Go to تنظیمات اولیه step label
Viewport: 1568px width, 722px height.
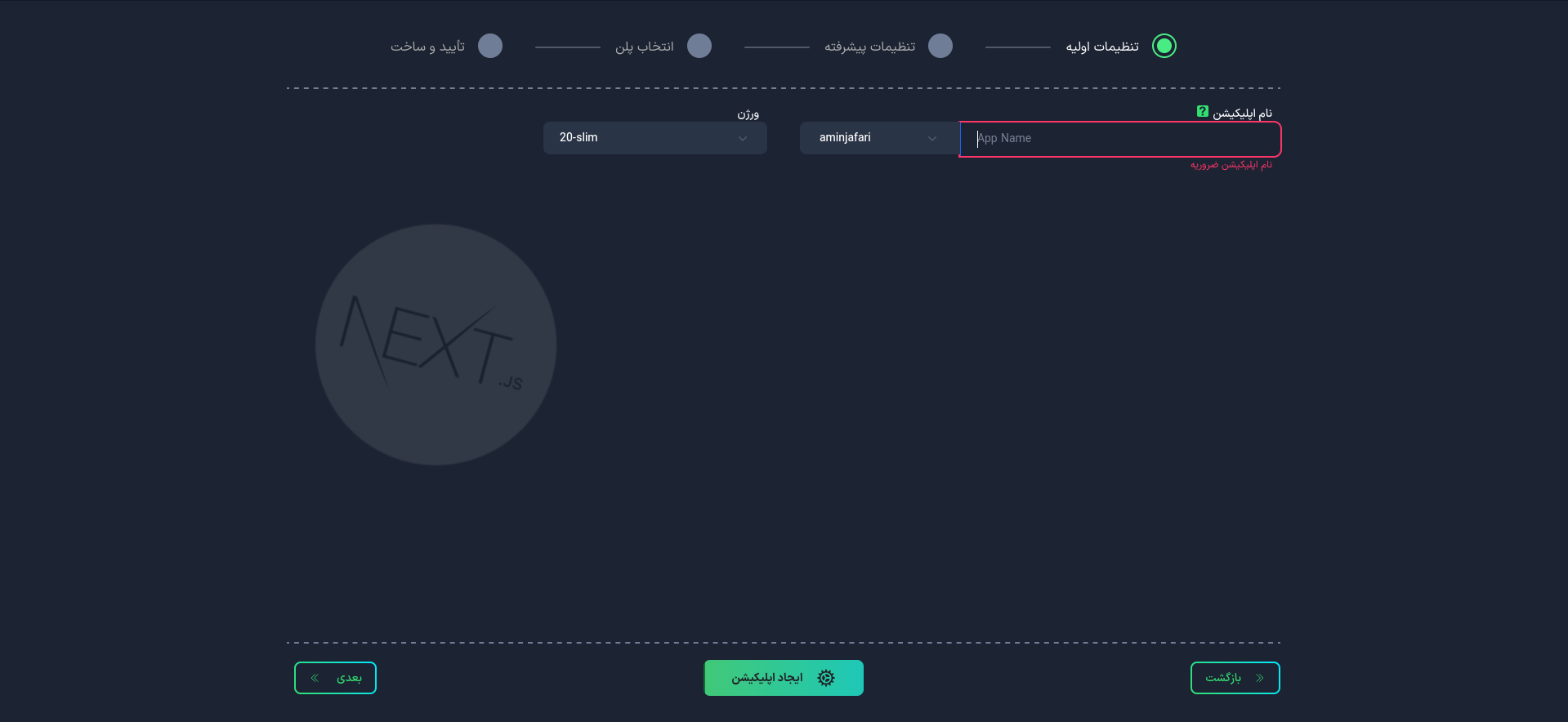(x=1102, y=47)
